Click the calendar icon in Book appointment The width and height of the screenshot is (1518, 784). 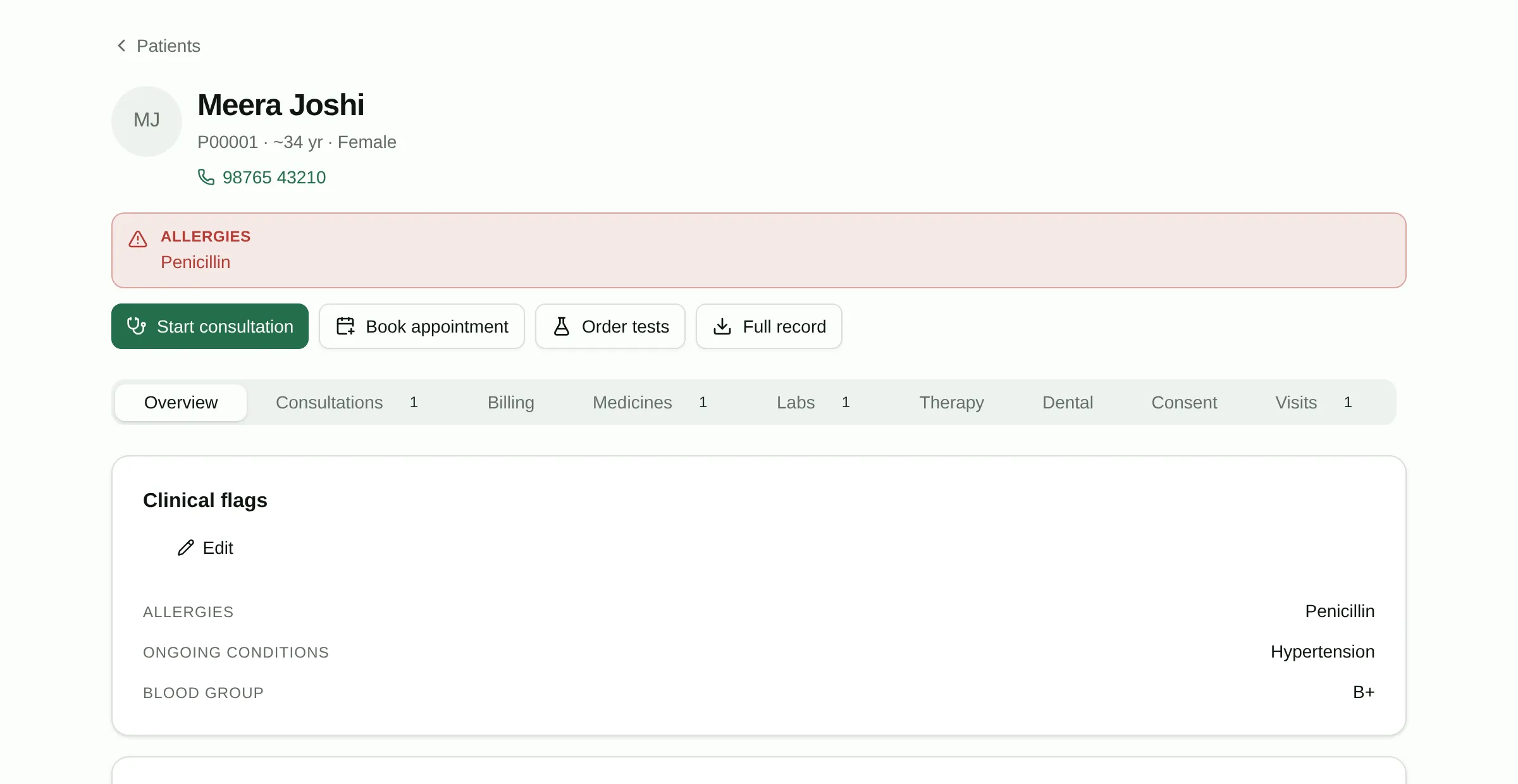click(x=345, y=326)
